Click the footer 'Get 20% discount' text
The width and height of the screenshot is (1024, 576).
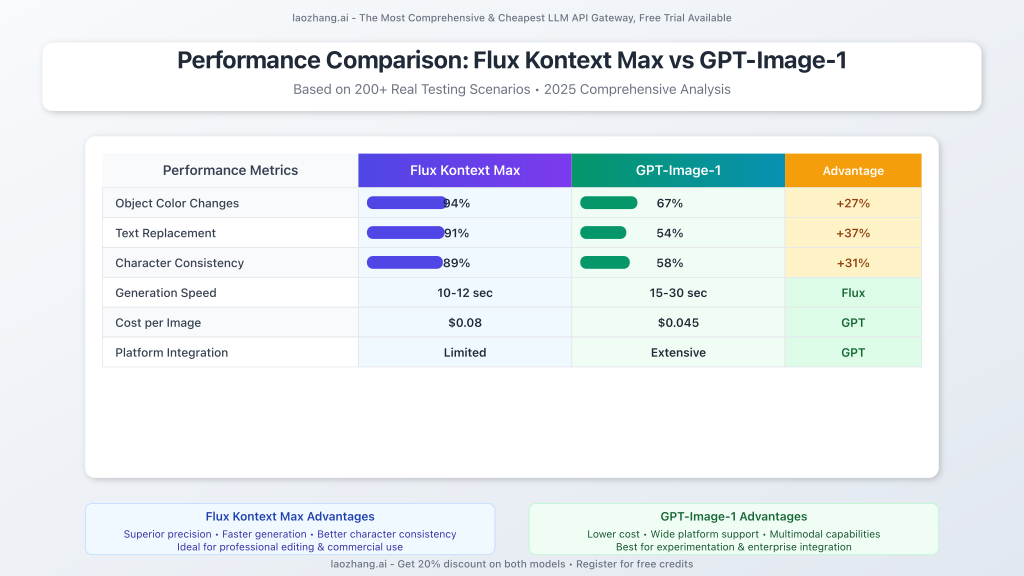[511, 564]
